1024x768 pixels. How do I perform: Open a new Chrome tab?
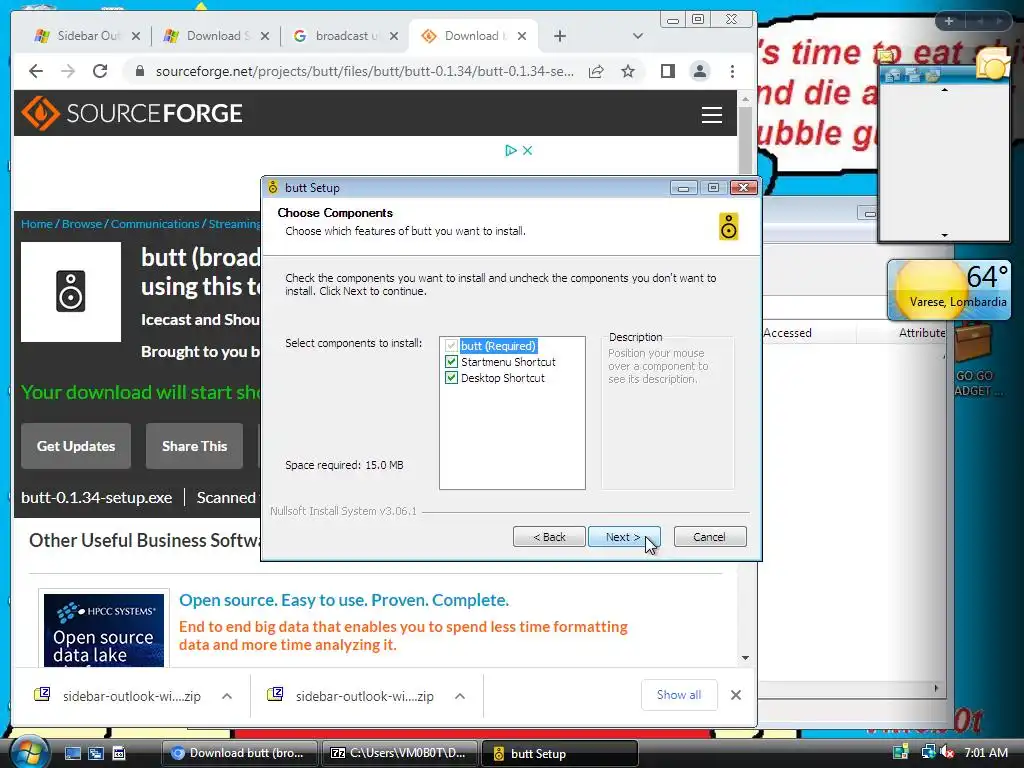560,36
